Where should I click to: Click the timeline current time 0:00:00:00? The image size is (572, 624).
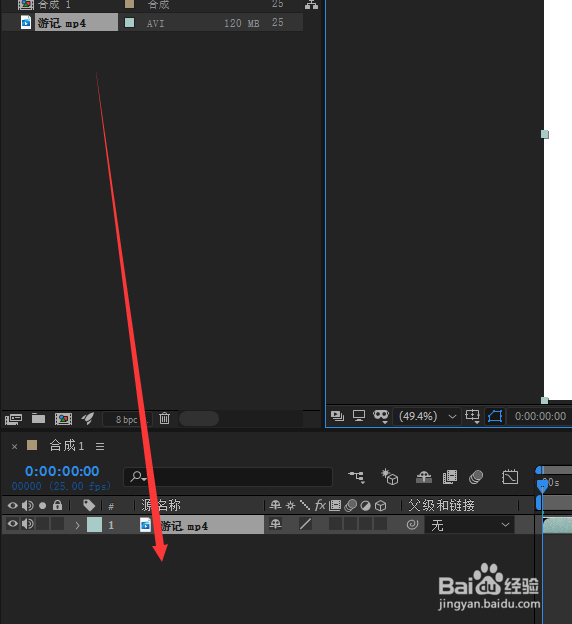pos(62,471)
